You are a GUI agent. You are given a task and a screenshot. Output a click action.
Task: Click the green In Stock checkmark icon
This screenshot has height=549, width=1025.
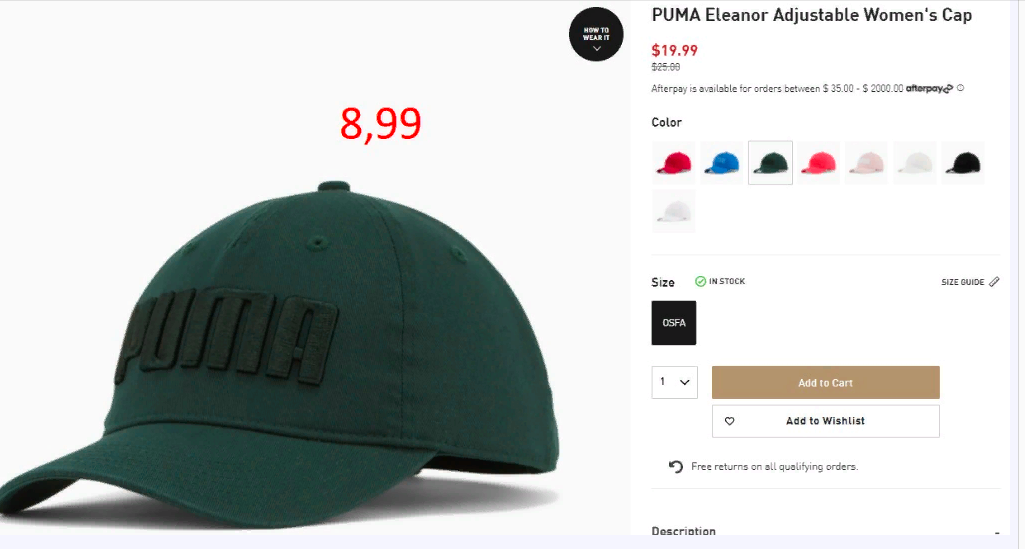click(x=700, y=281)
